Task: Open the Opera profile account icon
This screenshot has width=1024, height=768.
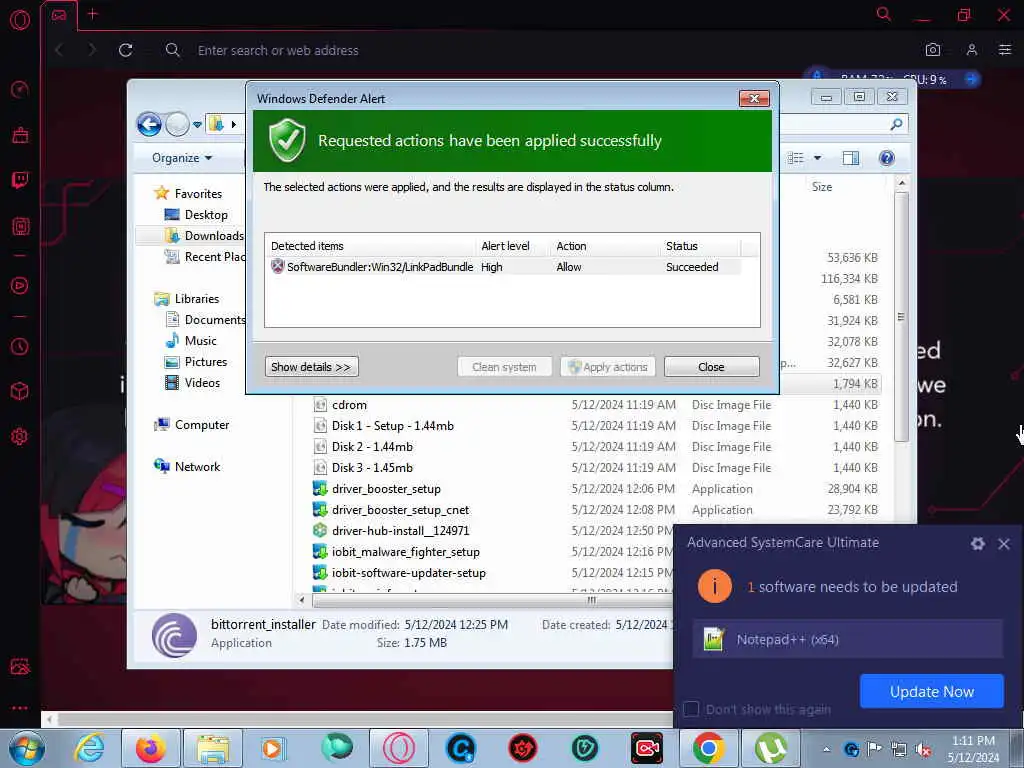Action: tap(972, 50)
